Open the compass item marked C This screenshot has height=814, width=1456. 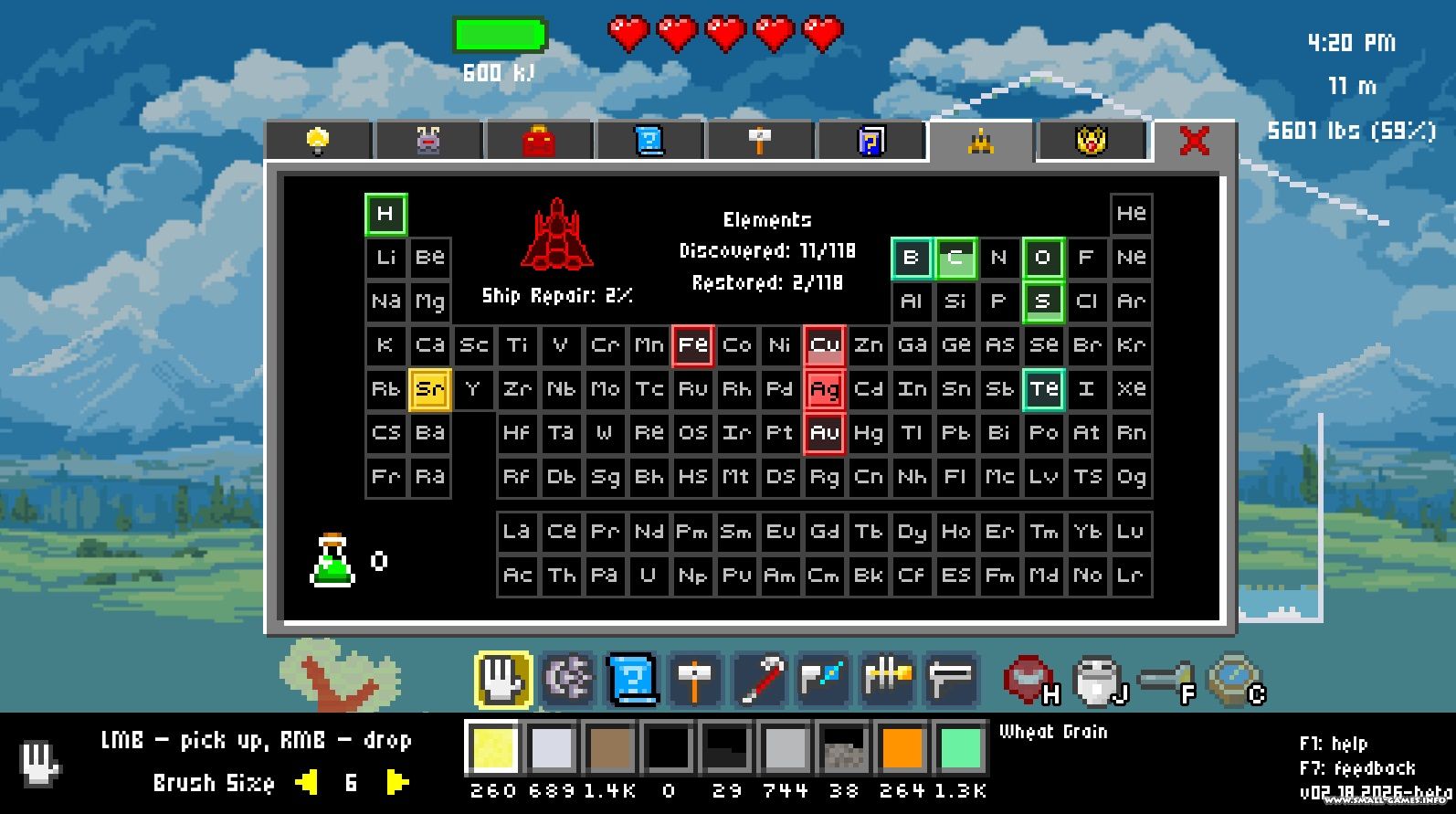(1234, 680)
